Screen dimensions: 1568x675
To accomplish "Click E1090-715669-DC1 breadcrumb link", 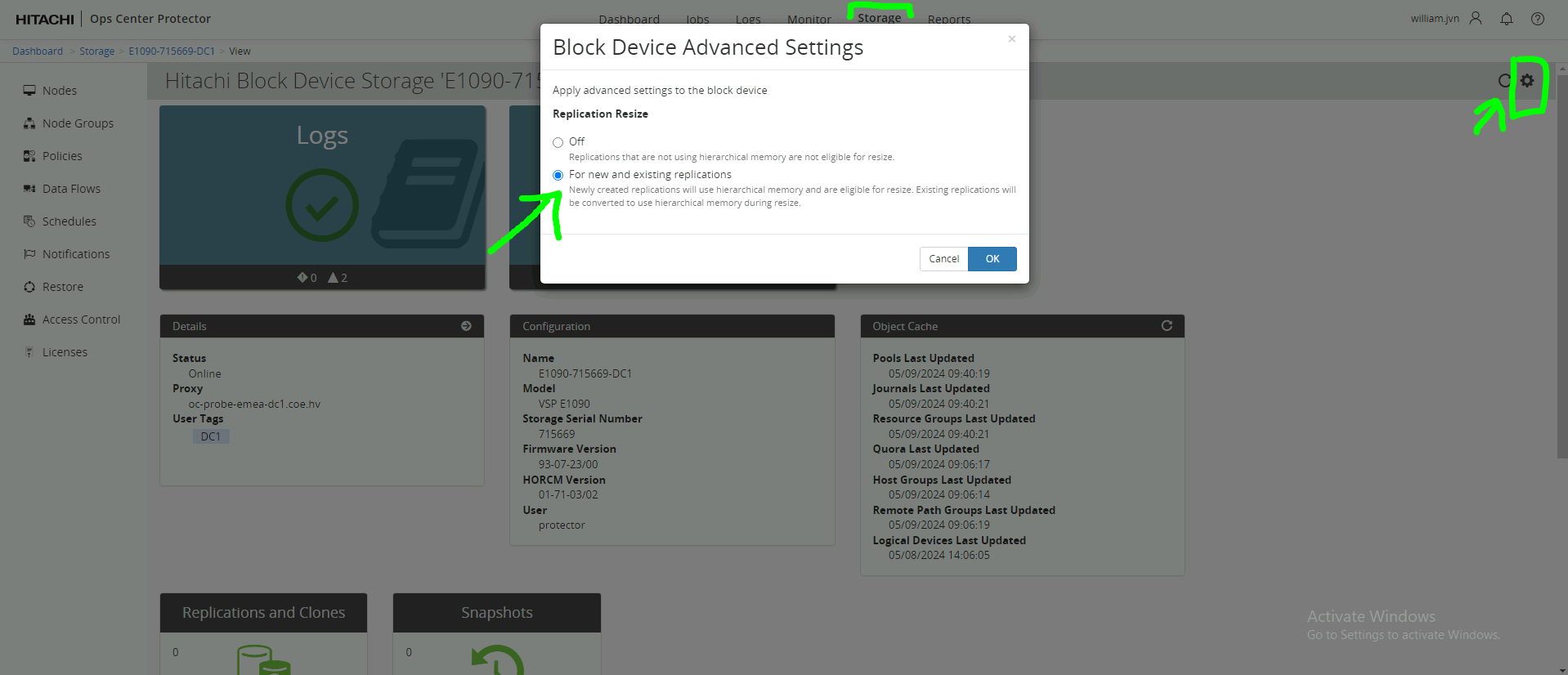I will (x=172, y=51).
